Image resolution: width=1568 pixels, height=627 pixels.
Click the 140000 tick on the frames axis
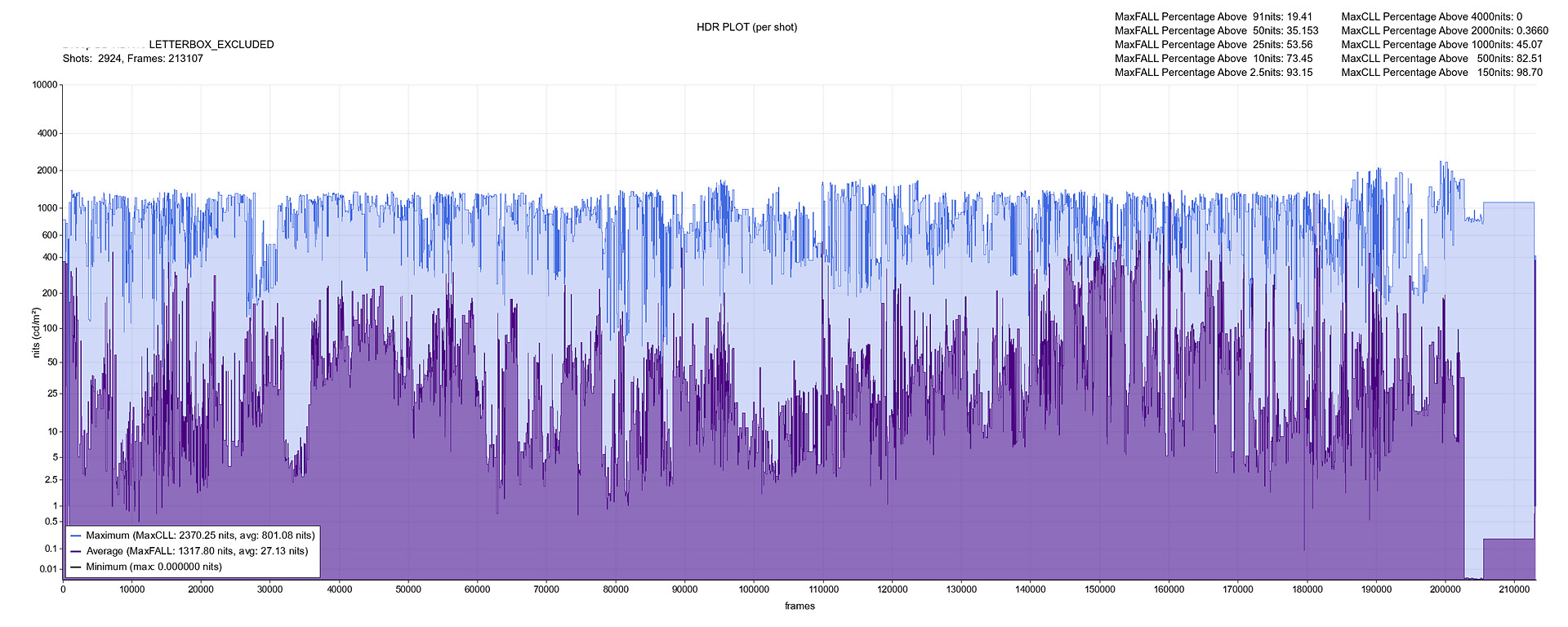click(x=1031, y=589)
